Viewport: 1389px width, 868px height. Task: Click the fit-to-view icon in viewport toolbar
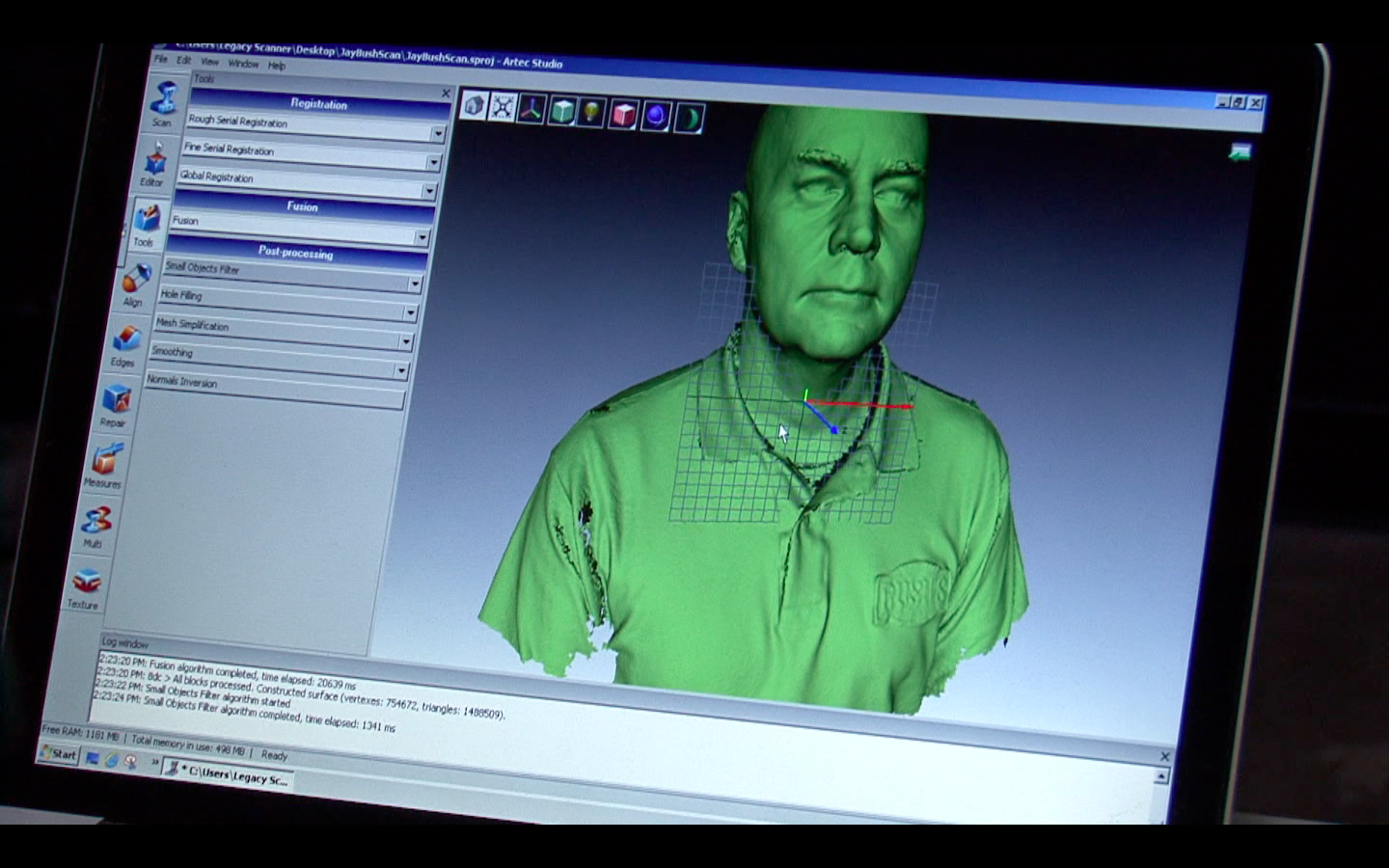click(503, 107)
